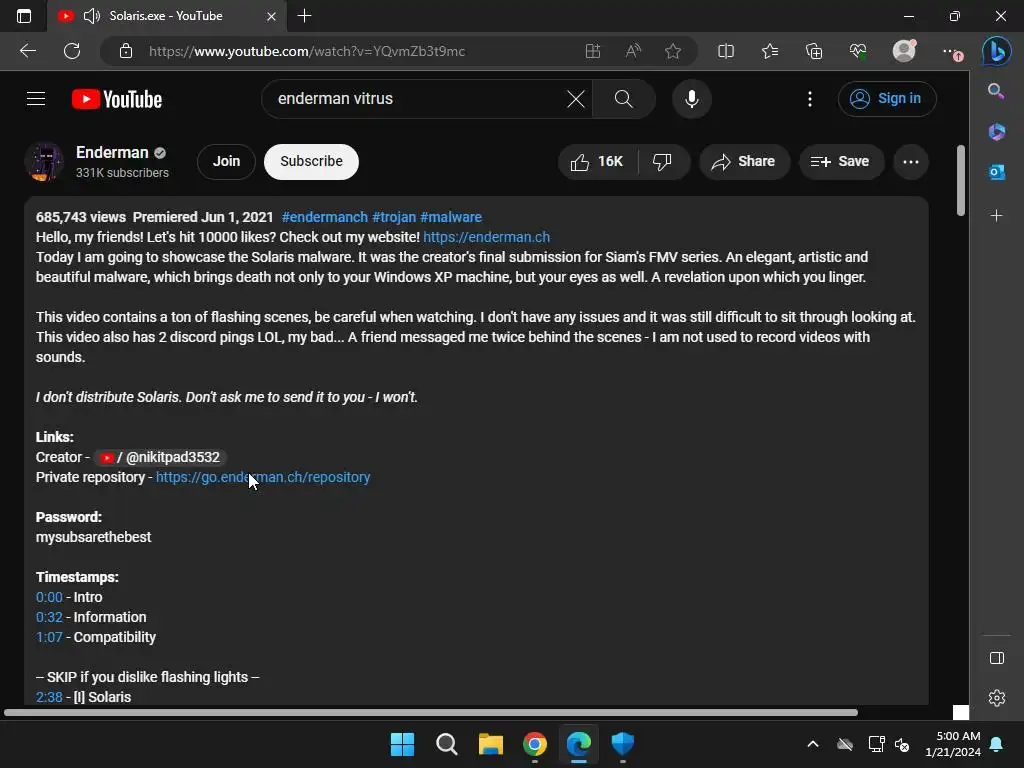This screenshot has height=768, width=1024.
Task: Open File Explorer from taskbar
Action: pyautogui.click(x=490, y=744)
